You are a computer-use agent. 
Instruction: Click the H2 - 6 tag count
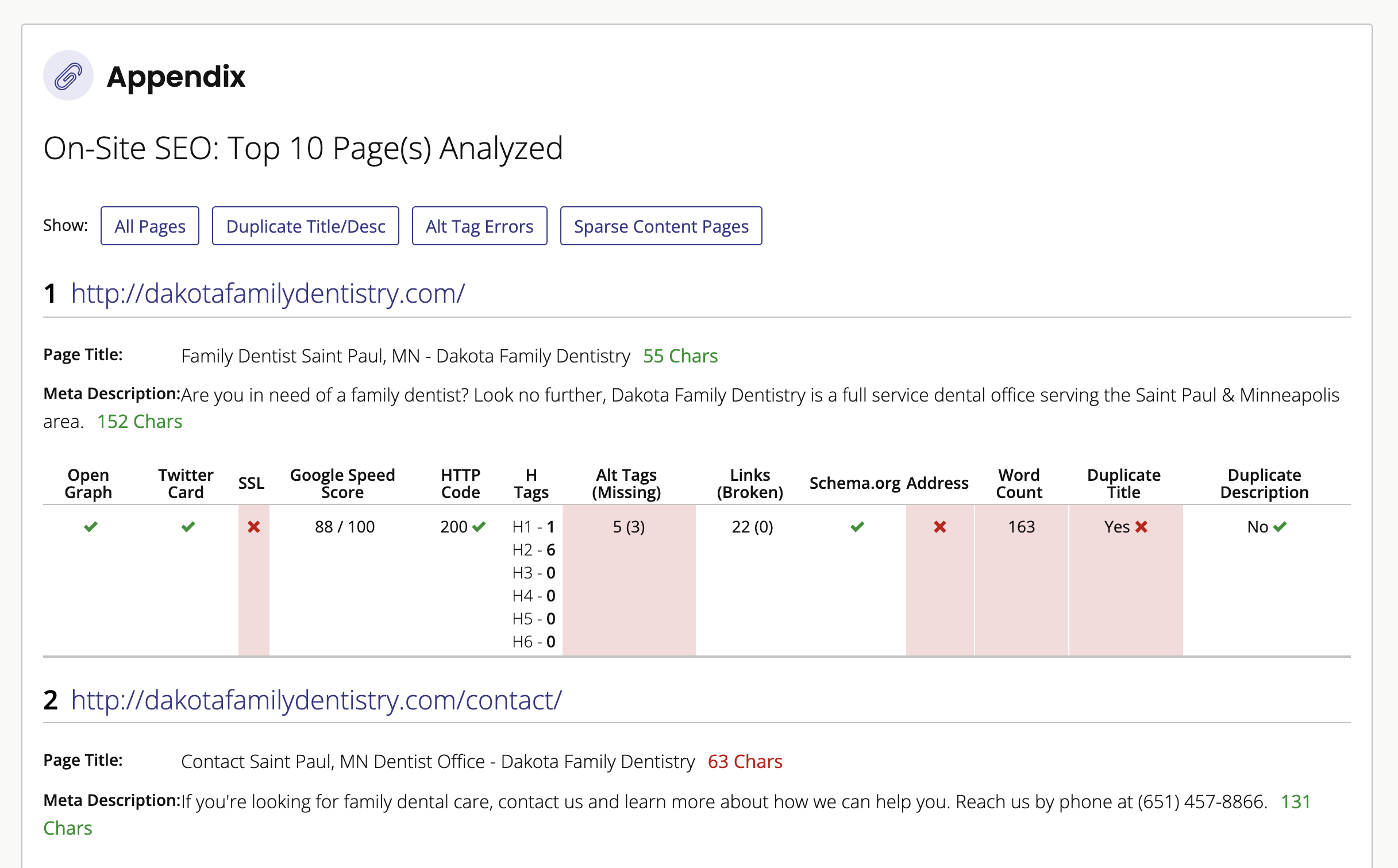pyautogui.click(x=534, y=550)
